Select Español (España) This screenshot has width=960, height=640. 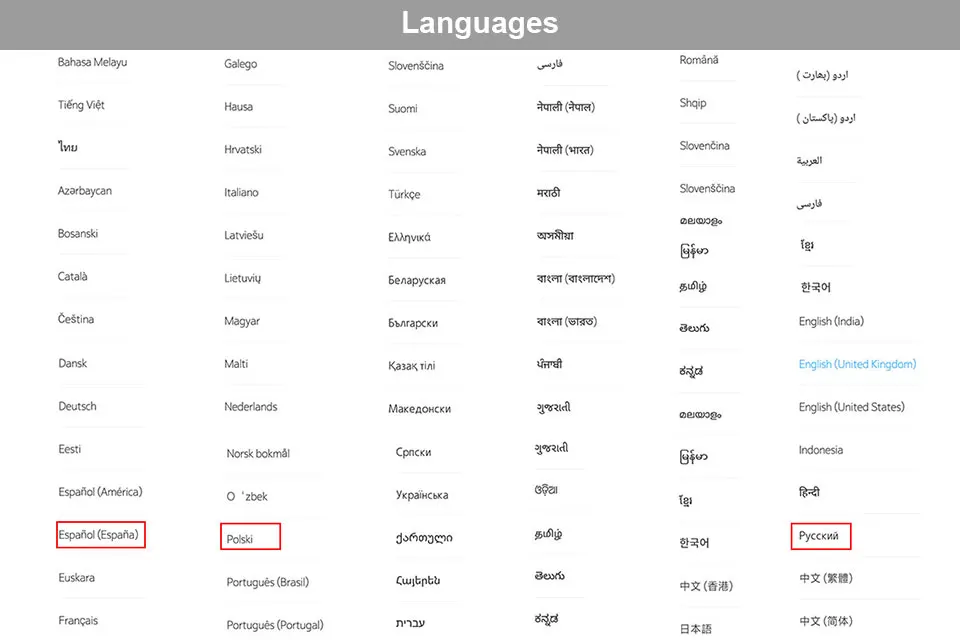click(x=100, y=535)
